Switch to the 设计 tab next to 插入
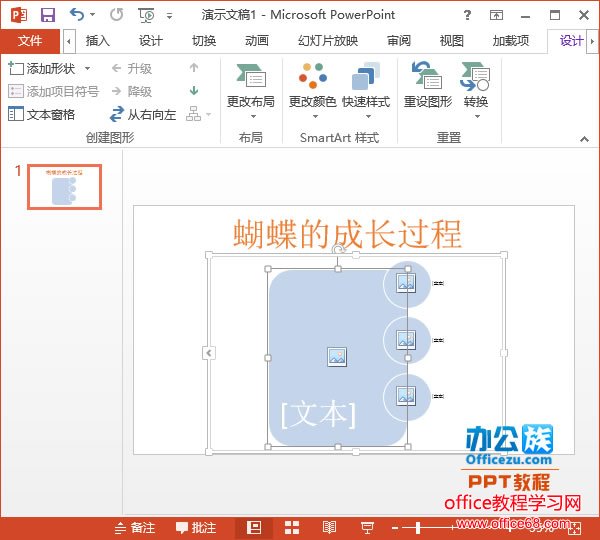Image resolution: width=600 pixels, height=540 pixels. [x=150, y=41]
